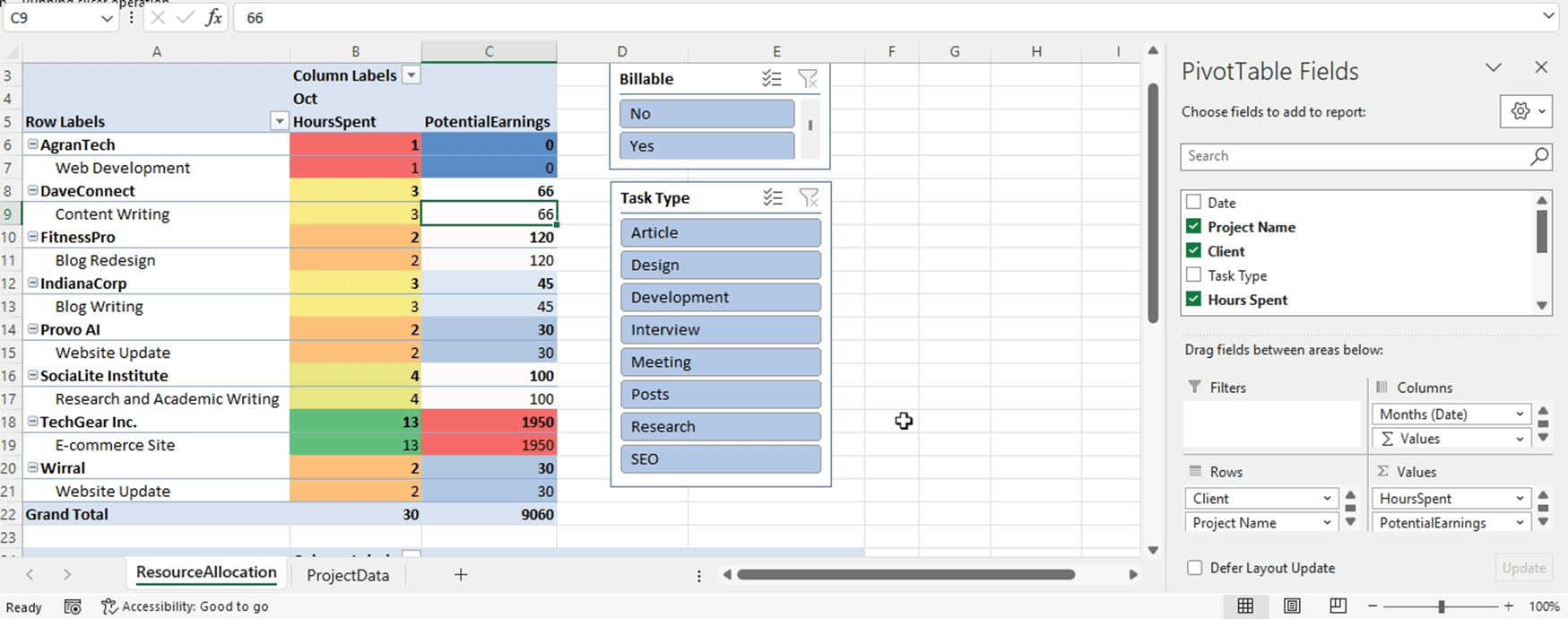Screen dimensions: 1568x619
Task: Check the Task Type field checkbox
Action: 1193,275
